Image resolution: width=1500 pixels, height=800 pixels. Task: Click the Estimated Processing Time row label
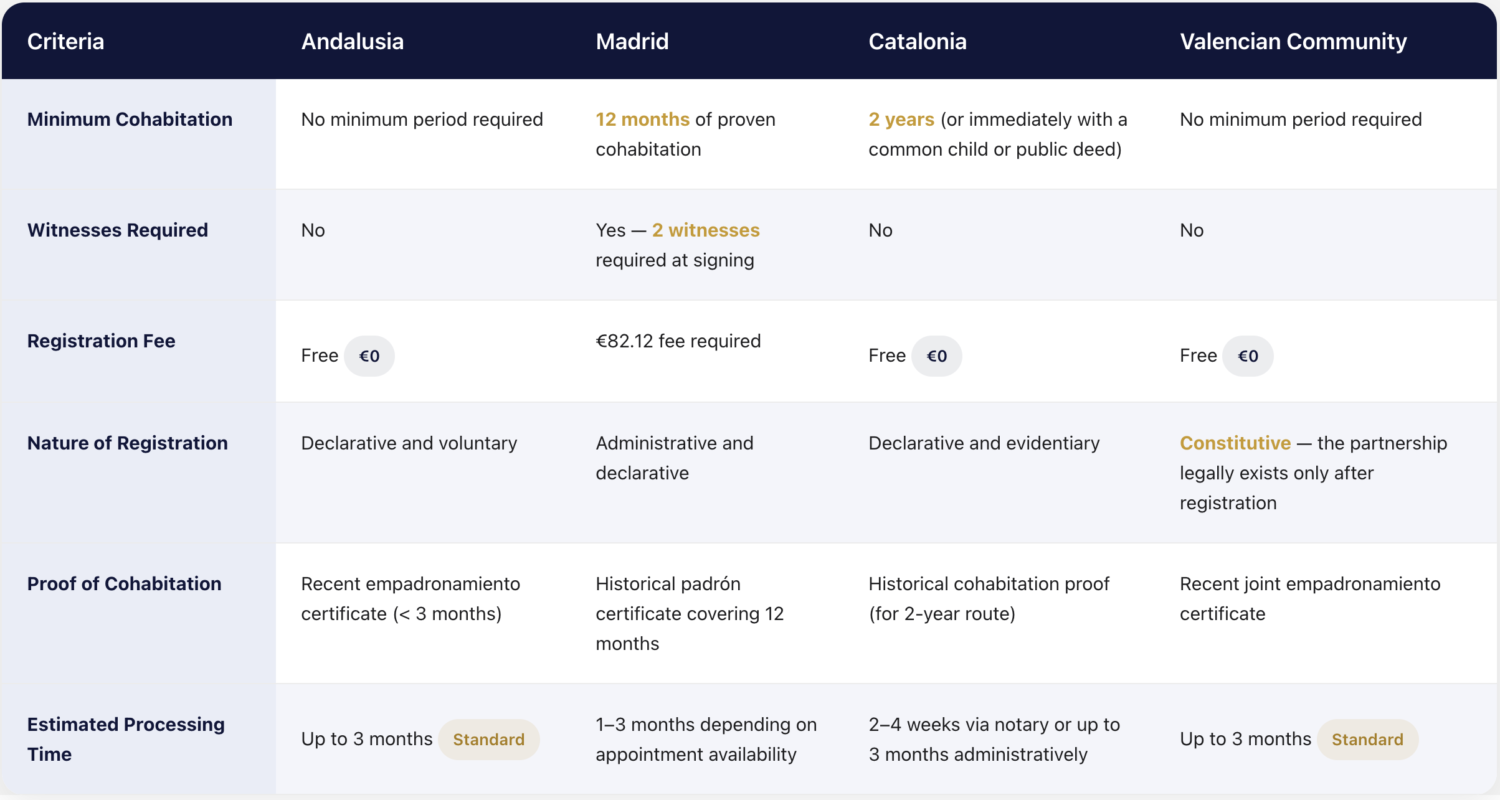126,739
